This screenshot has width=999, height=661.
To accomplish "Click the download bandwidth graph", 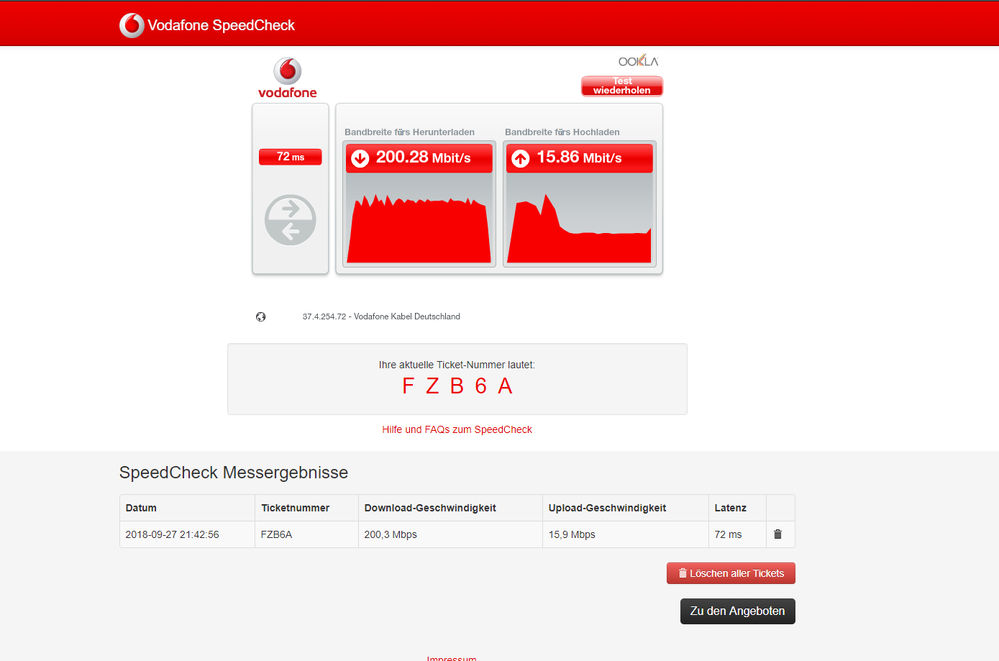I will 419,219.
